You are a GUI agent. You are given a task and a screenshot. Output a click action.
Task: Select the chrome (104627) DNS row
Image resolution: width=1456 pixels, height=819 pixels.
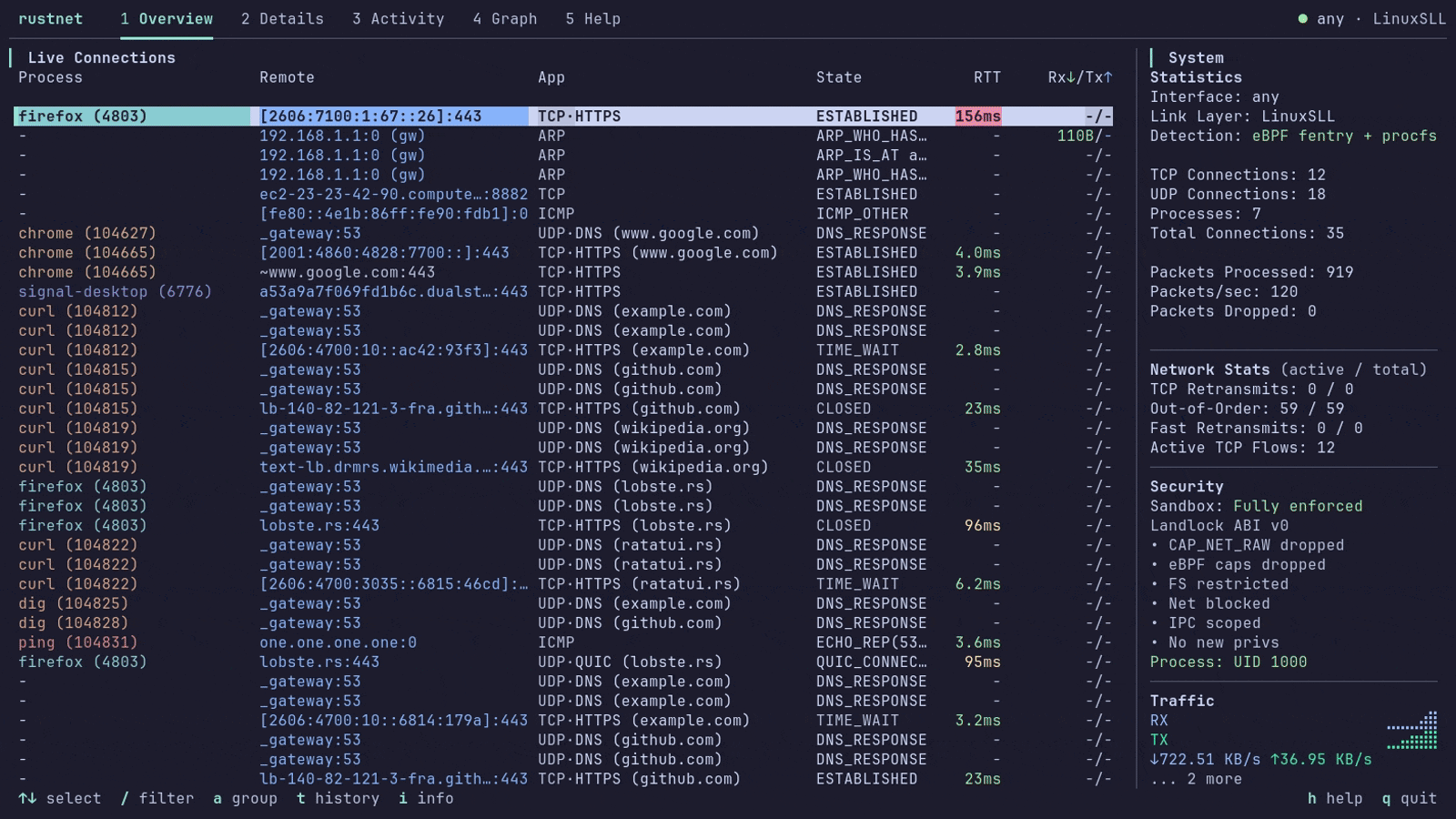pyautogui.click(x=563, y=233)
